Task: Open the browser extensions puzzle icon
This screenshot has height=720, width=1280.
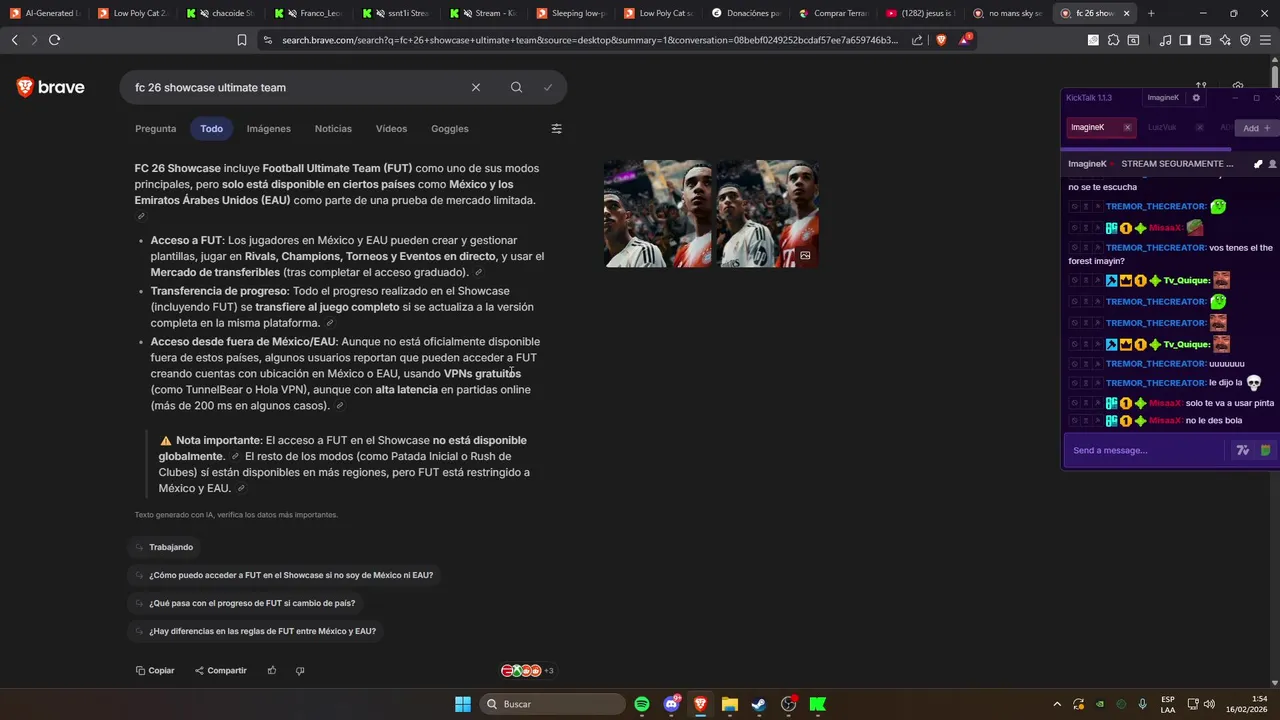Action: tap(1113, 40)
